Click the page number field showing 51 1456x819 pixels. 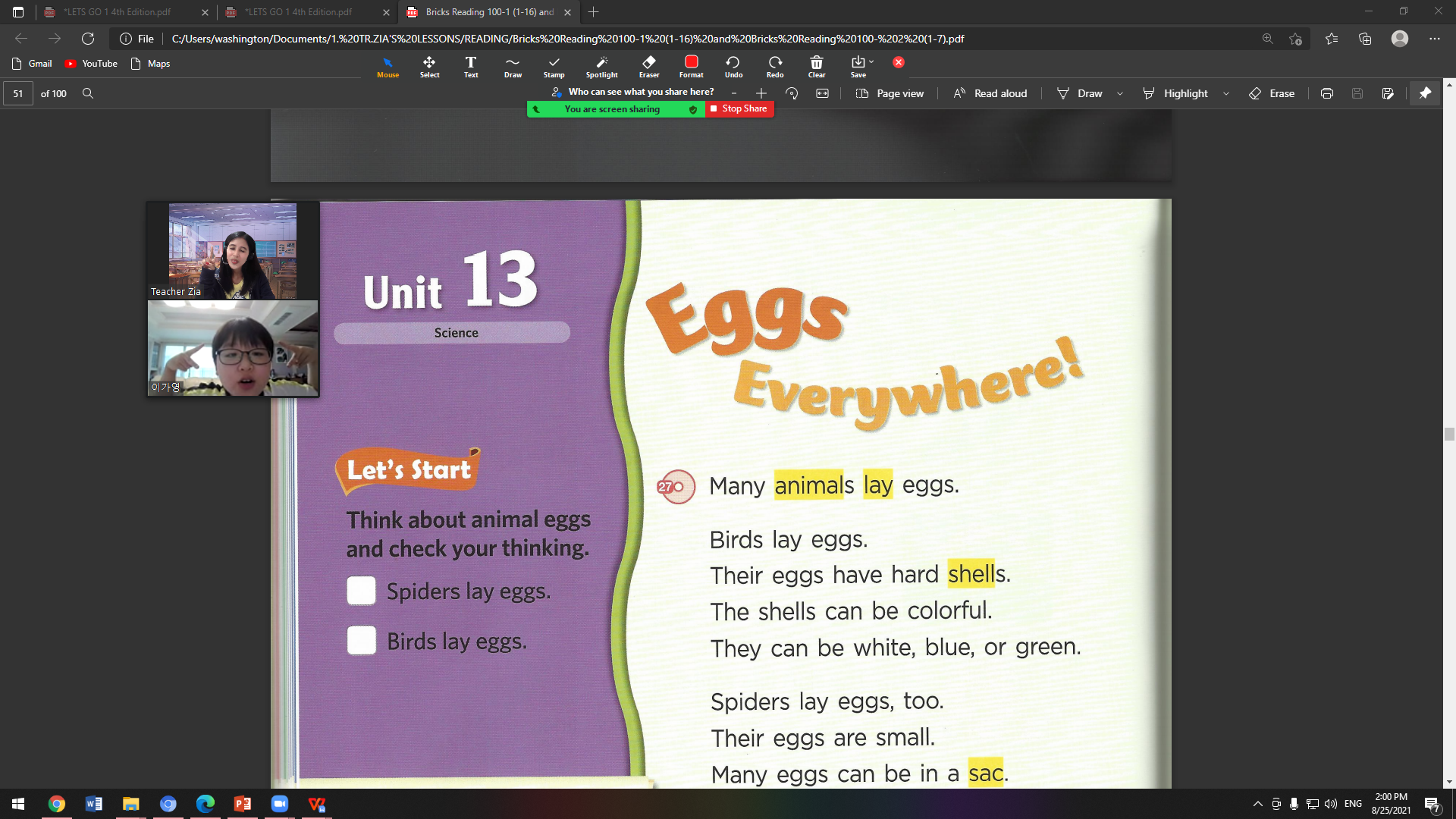pos(18,93)
